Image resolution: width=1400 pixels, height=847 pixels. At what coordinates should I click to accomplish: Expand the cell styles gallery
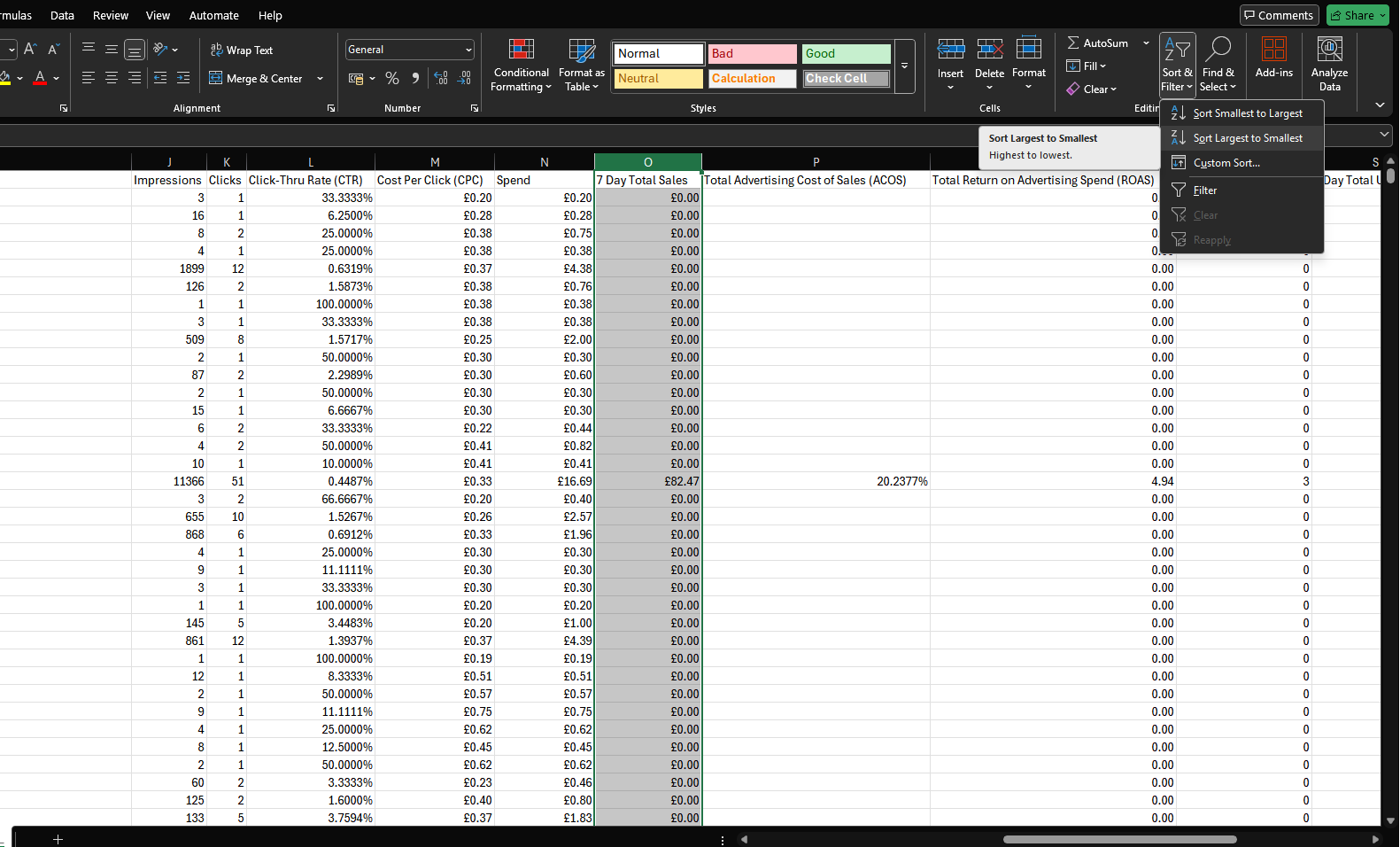pyautogui.click(x=904, y=66)
